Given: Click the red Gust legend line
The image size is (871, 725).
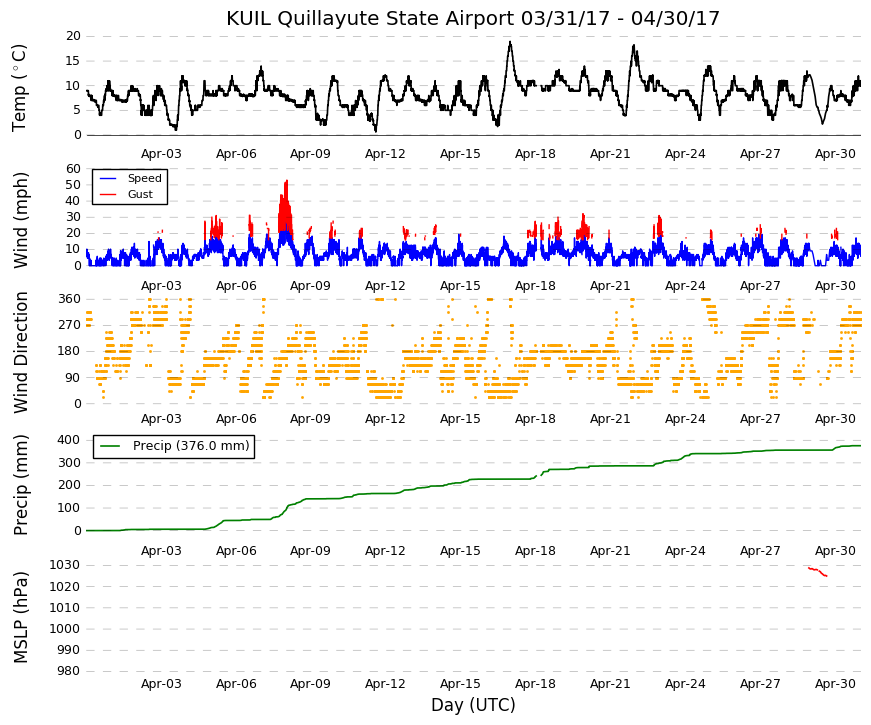Looking at the screenshot, I should pos(107,194).
